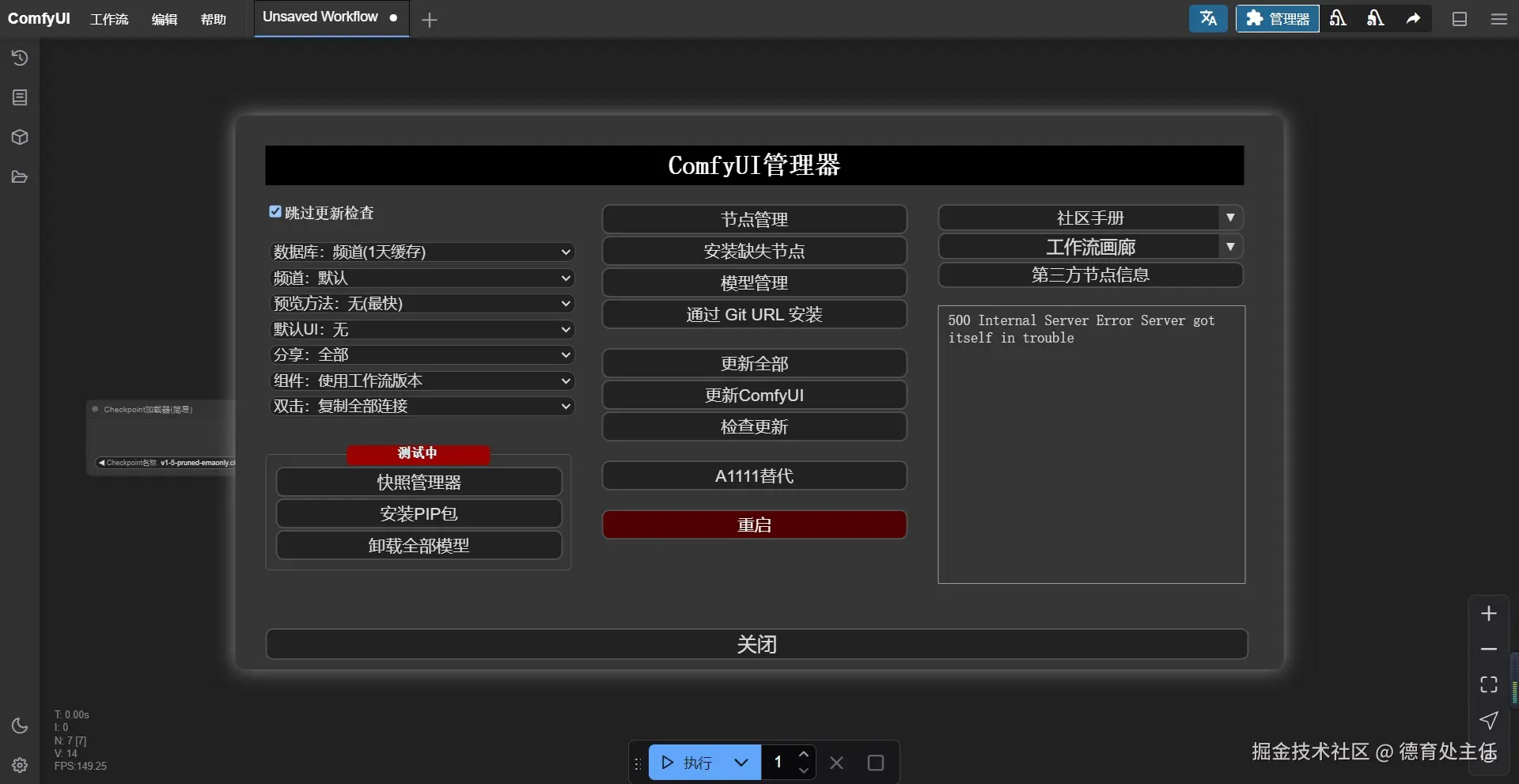Click the unload models icon beside 管理器
This screenshot has width=1519, height=784.
(x=1338, y=18)
